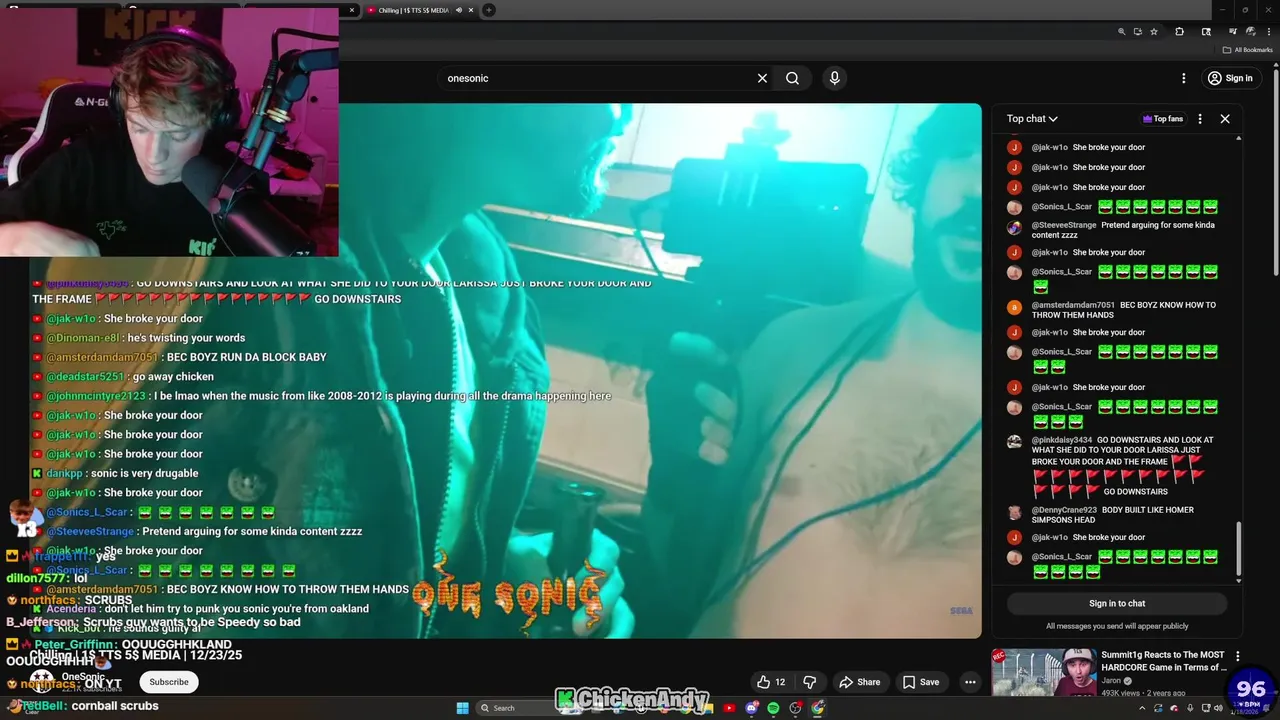Open YouTube settings three-dot menu beside Sign in
Screen dimensions: 1280x720
coord(1183,78)
